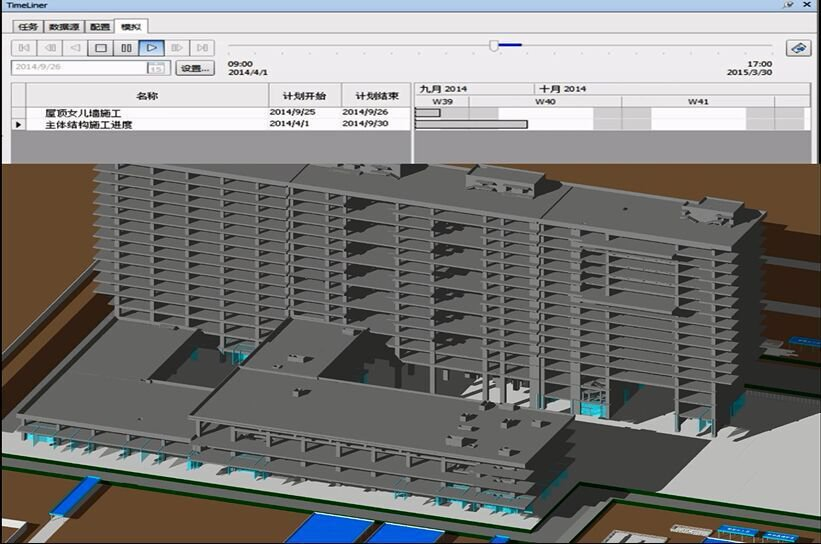The image size is (821, 544).
Task: Close the TimeLiner panel
Action: (807, 5)
